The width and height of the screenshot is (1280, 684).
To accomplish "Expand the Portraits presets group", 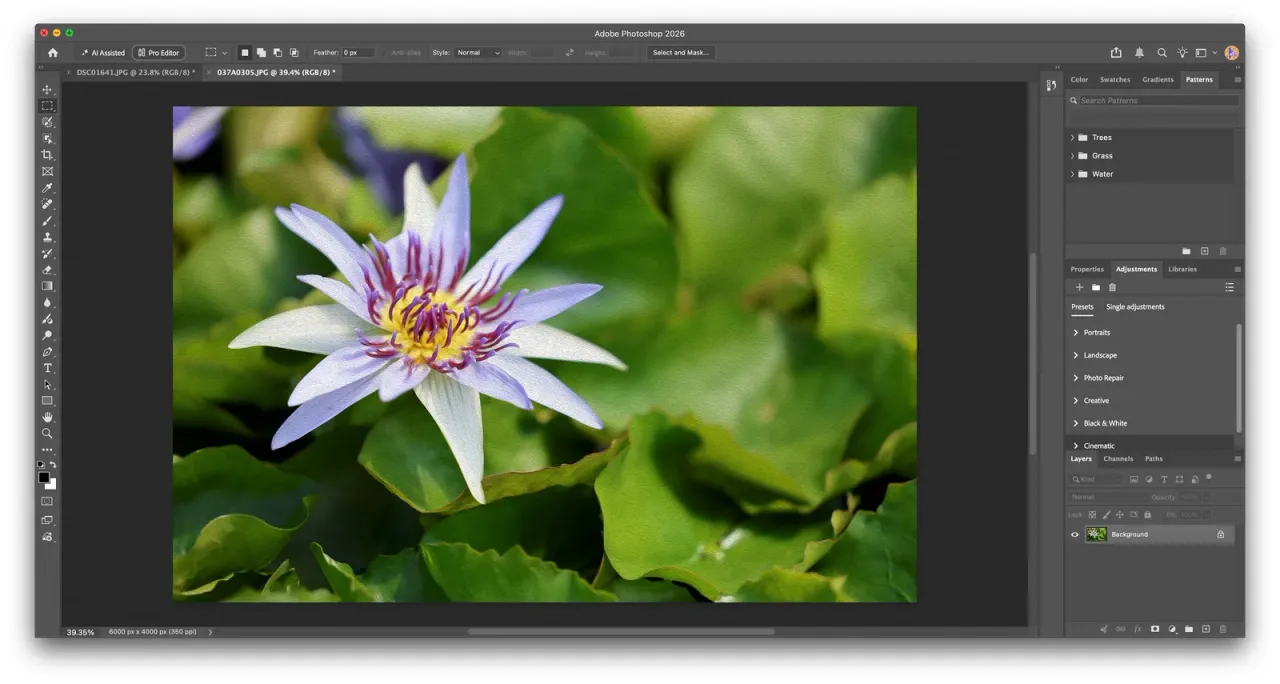I will [x=1076, y=333].
